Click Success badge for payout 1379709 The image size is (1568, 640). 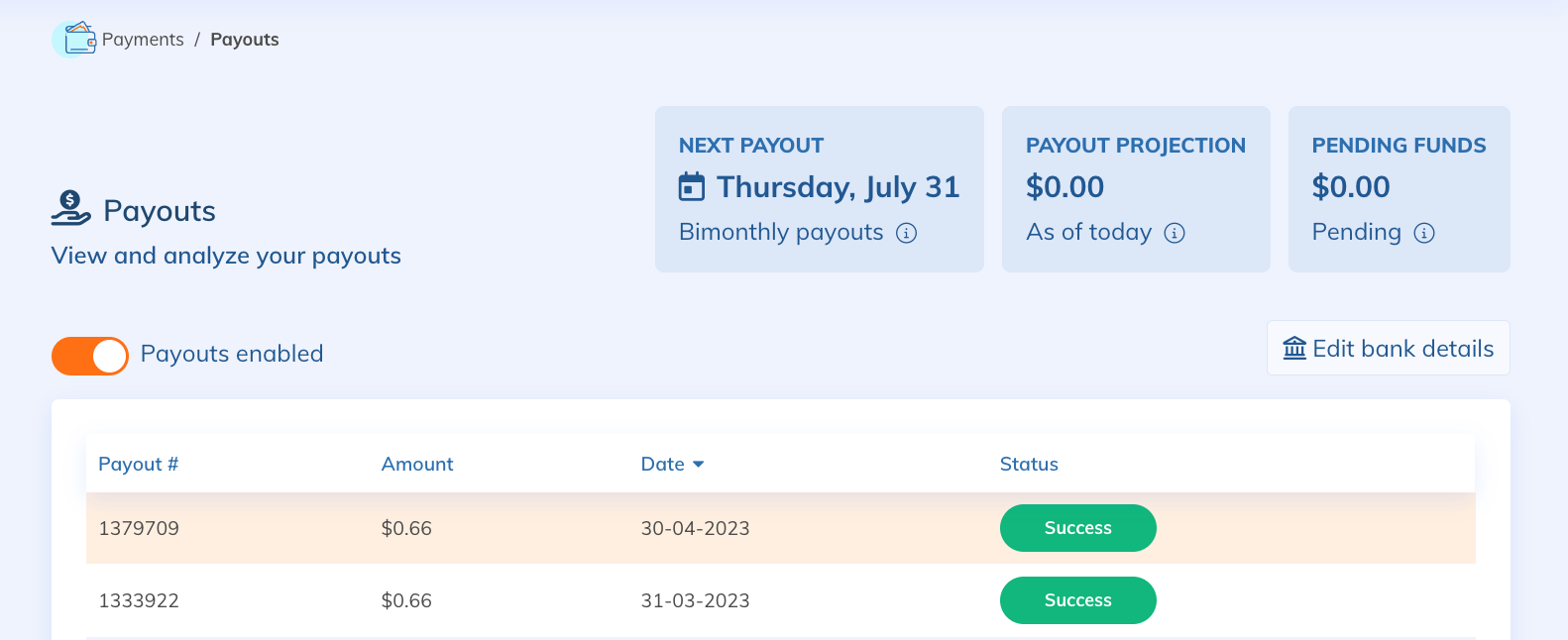(1077, 528)
